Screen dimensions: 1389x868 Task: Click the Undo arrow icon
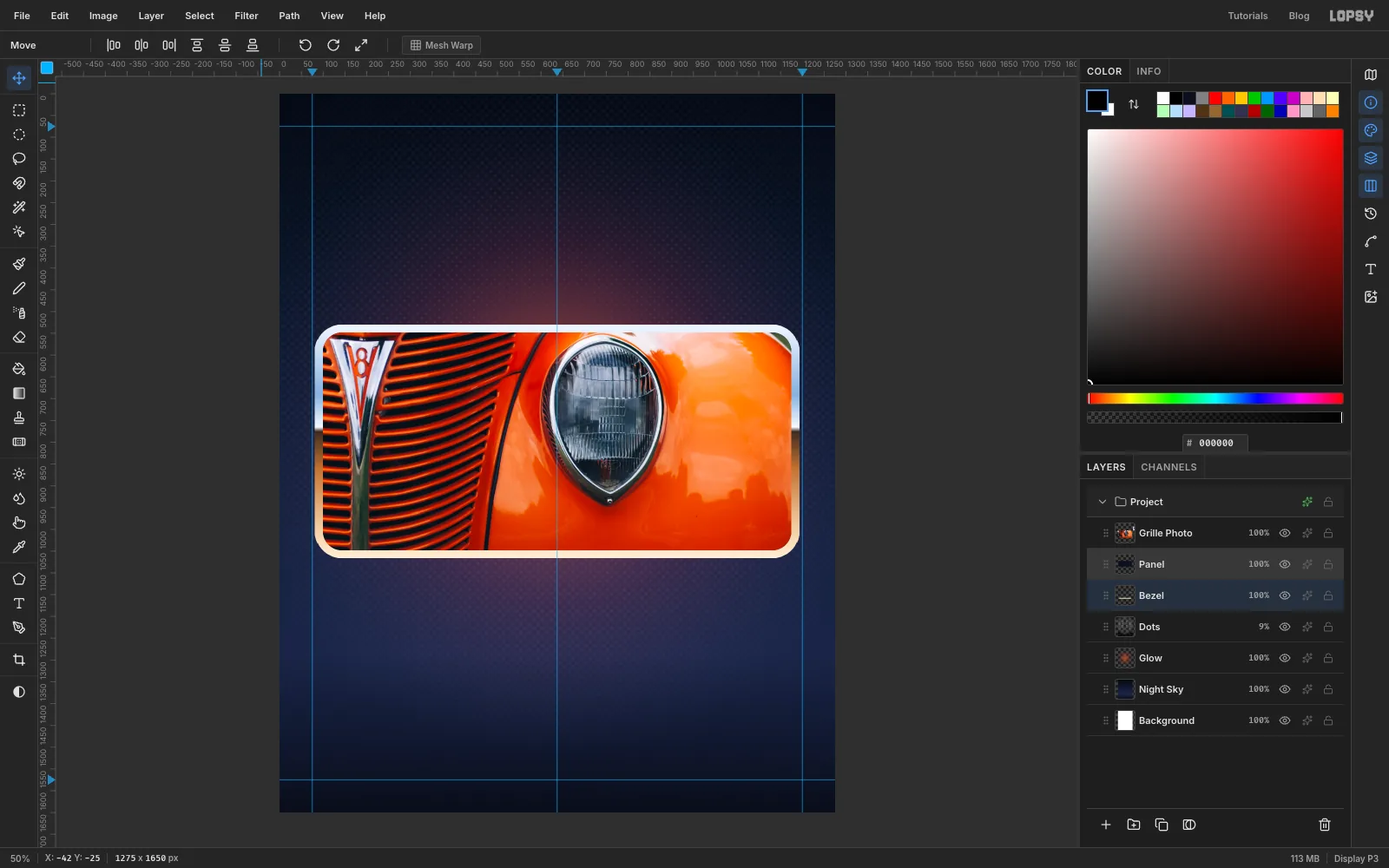click(306, 45)
